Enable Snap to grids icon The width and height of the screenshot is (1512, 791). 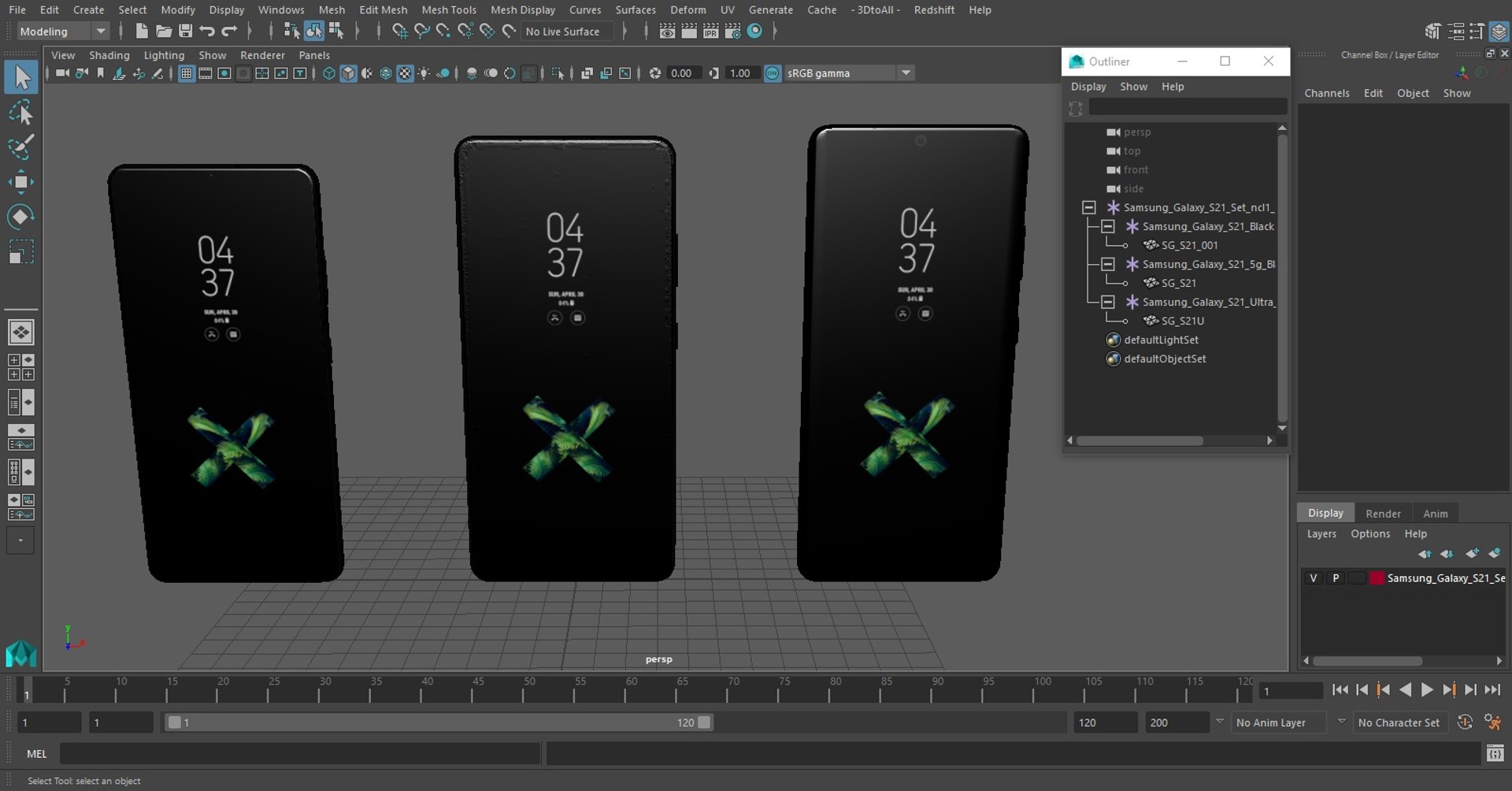400,31
